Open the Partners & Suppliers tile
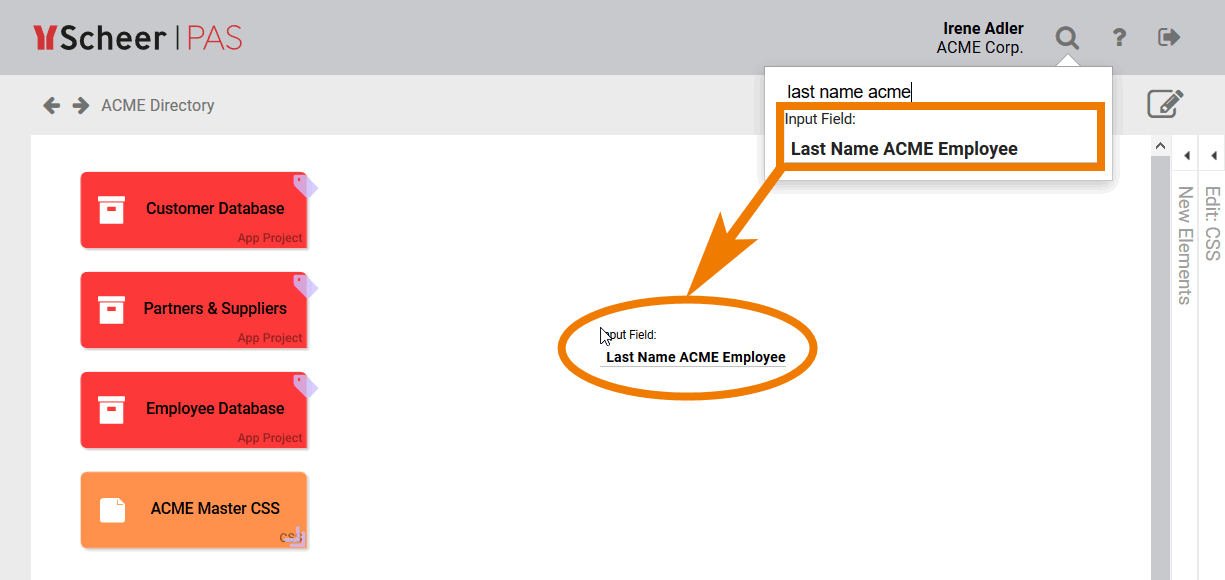Viewport: 1225px width, 580px height. click(x=194, y=310)
